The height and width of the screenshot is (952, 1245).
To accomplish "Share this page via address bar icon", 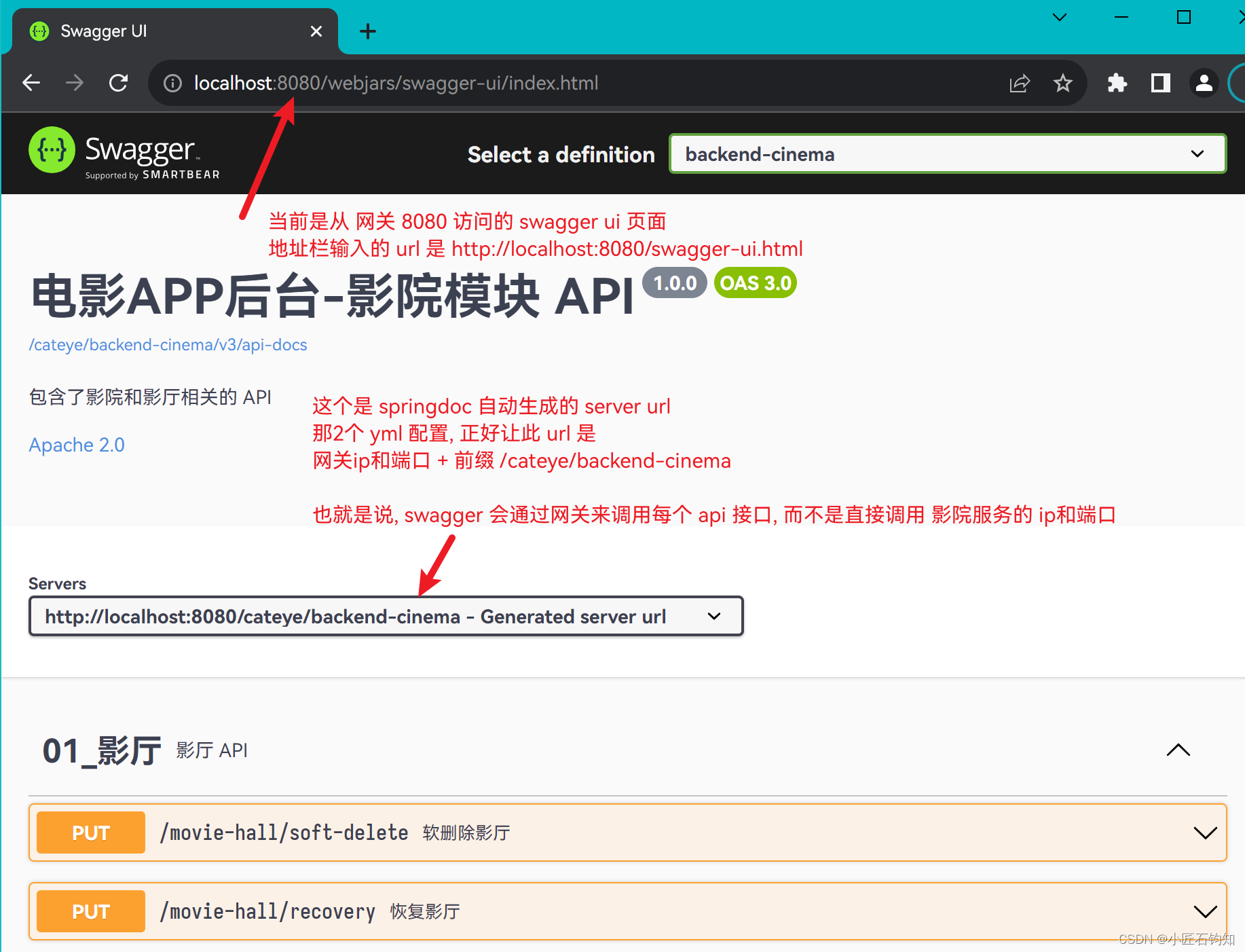I will (x=1020, y=83).
